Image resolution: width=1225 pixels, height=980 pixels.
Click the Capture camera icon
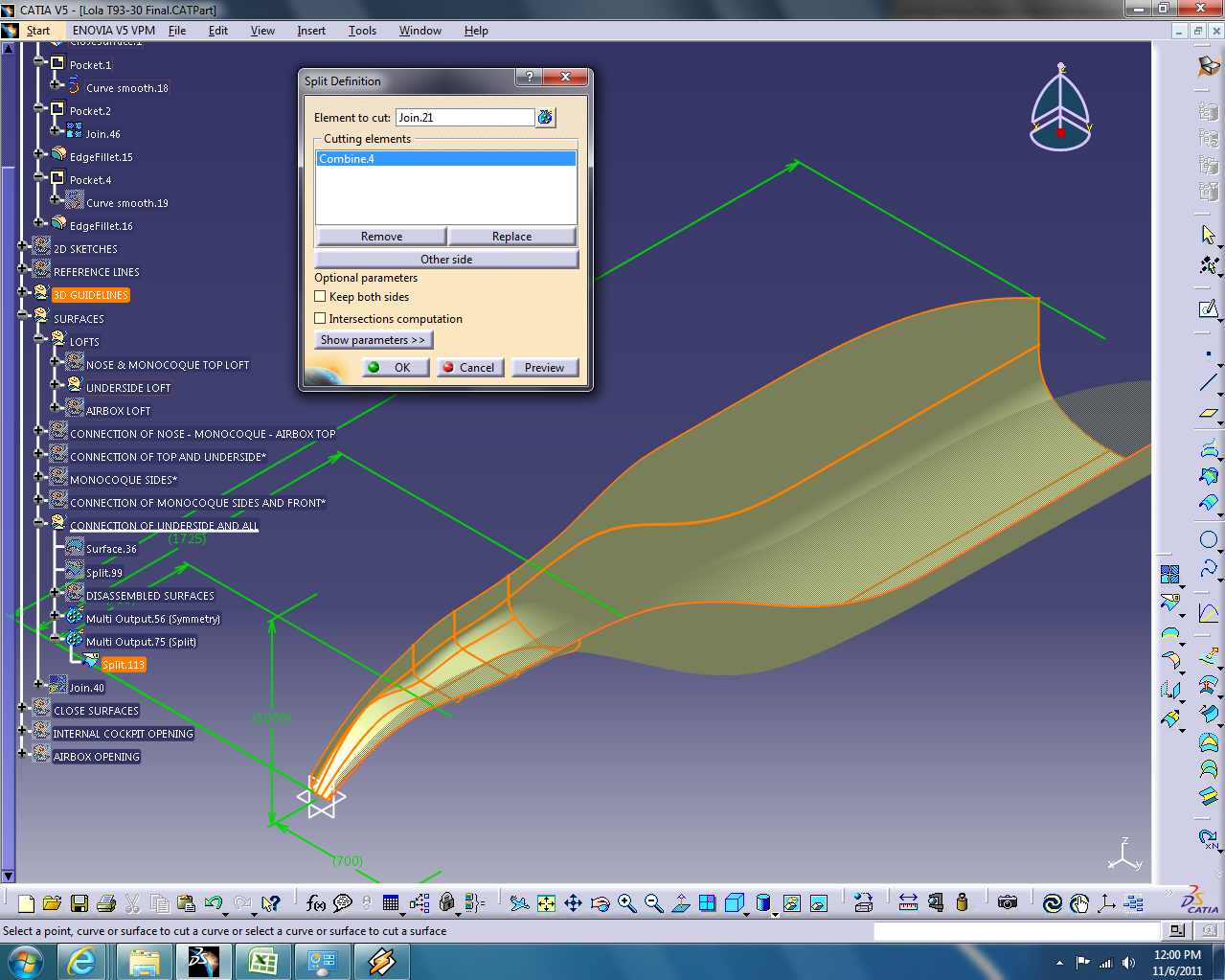1007,902
